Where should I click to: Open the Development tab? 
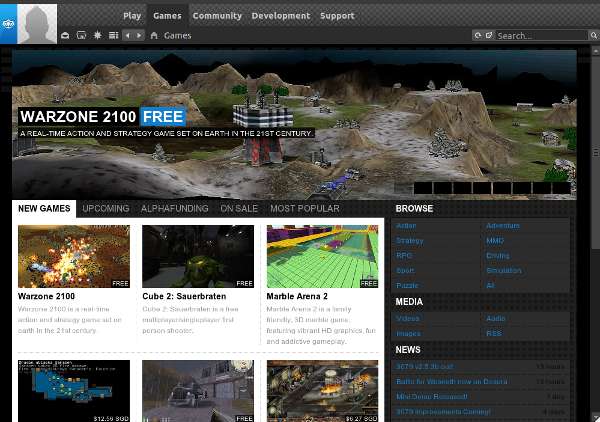(x=280, y=16)
